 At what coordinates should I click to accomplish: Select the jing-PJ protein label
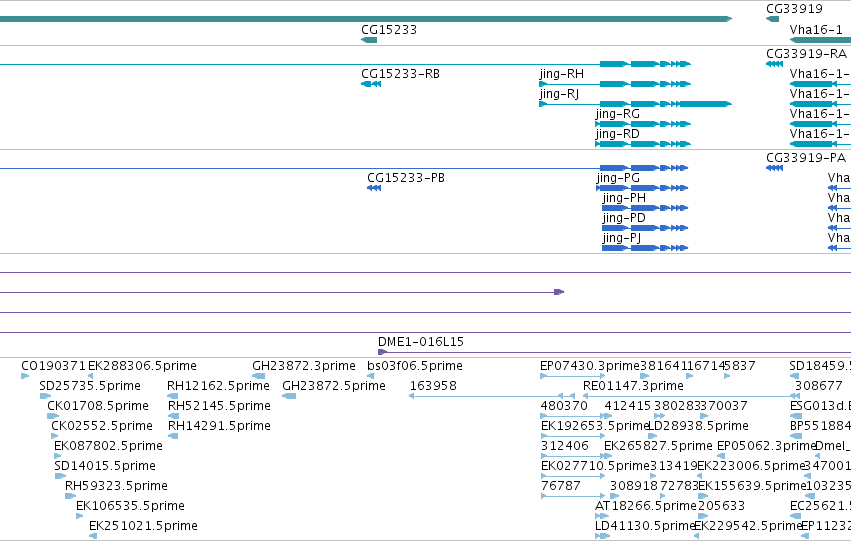[622, 238]
